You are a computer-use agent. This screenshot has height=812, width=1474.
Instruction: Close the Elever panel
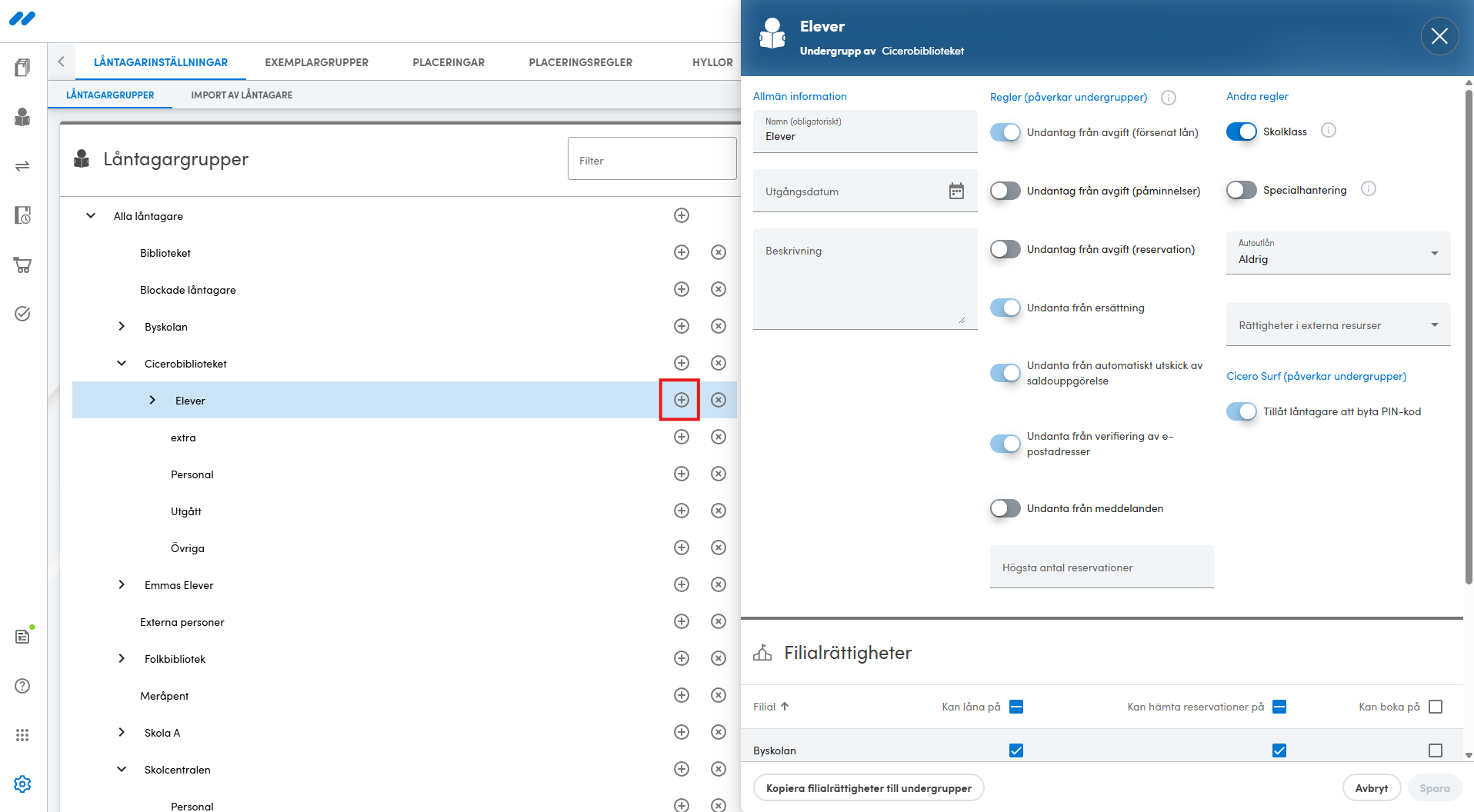click(x=1439, y=36)
